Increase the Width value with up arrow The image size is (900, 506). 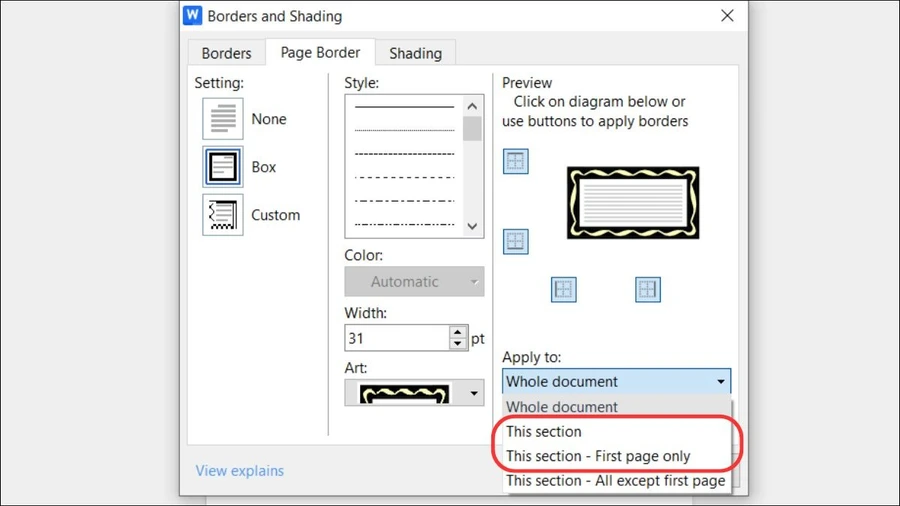tap(457, 332)
